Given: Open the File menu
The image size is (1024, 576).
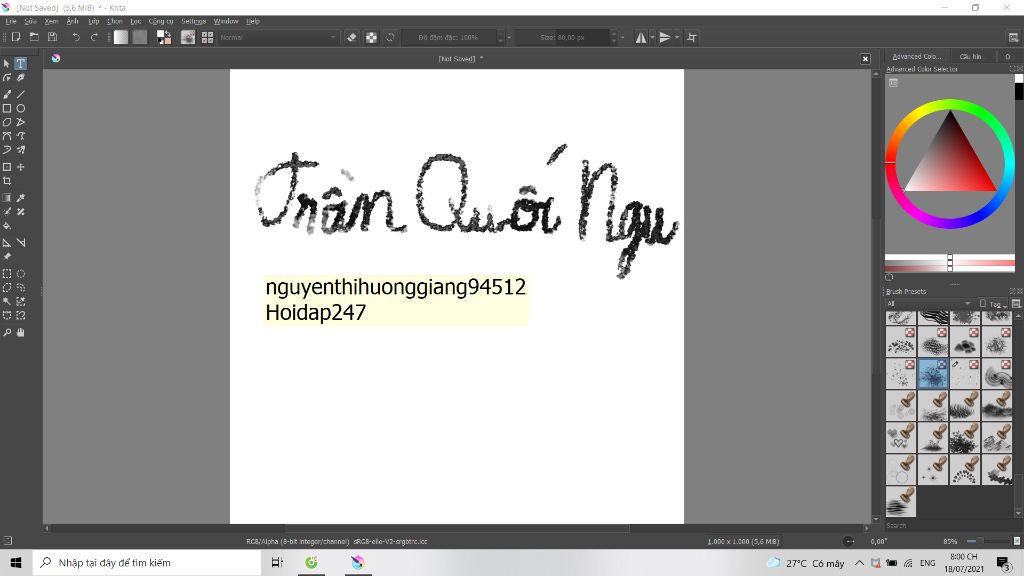Looking at the screenshot, I should pyautogui.click(x=11, y=21).
